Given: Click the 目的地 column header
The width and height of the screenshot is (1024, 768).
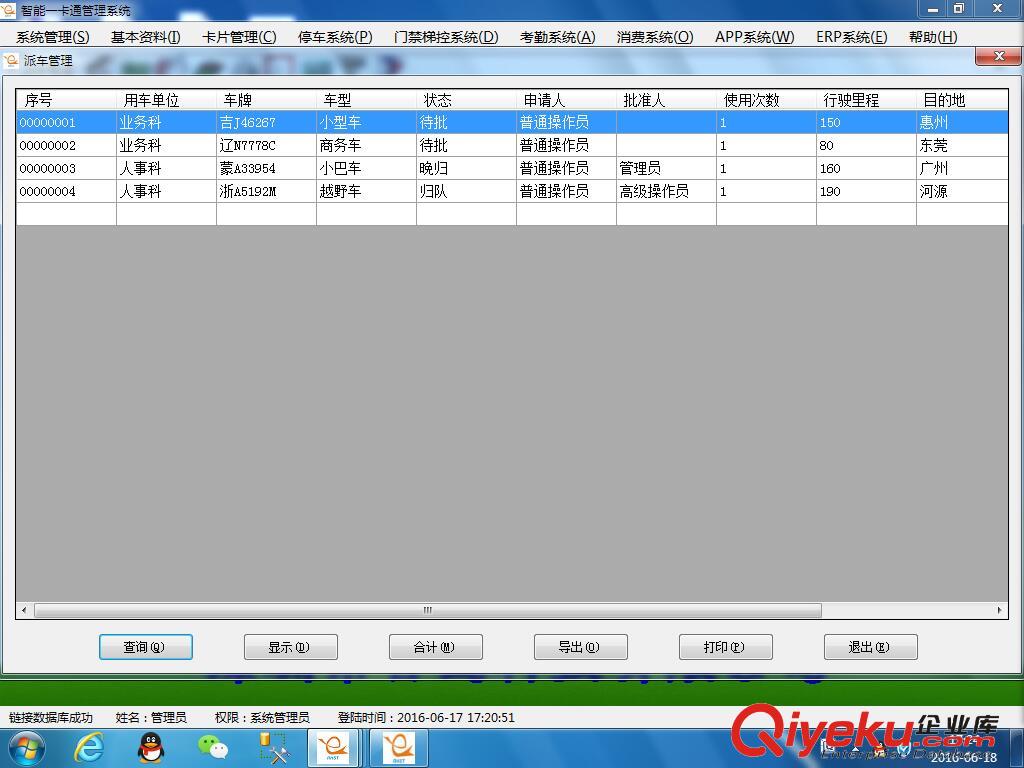Looking at the screenshot, I should [961, 100].
